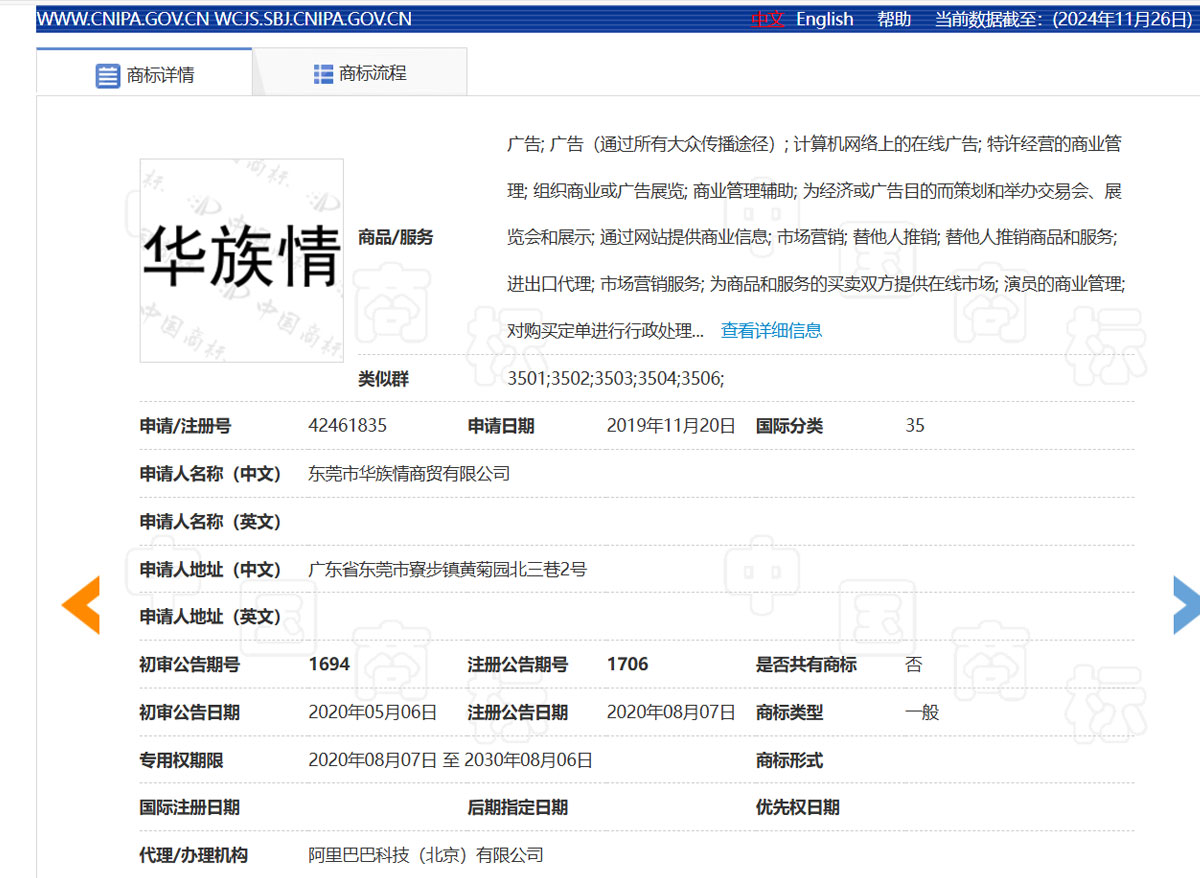
Task: Click the 商标形式 label
Action: 789,761
